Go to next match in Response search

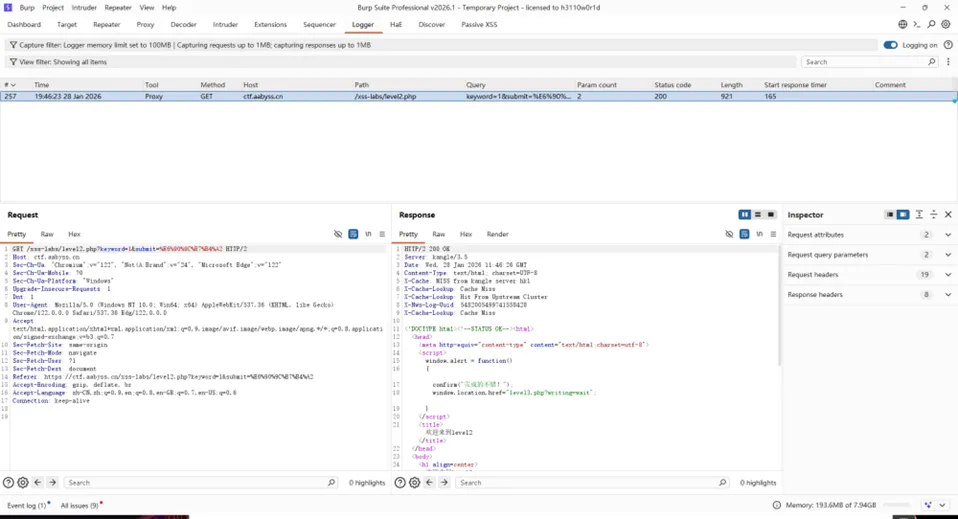444,482
